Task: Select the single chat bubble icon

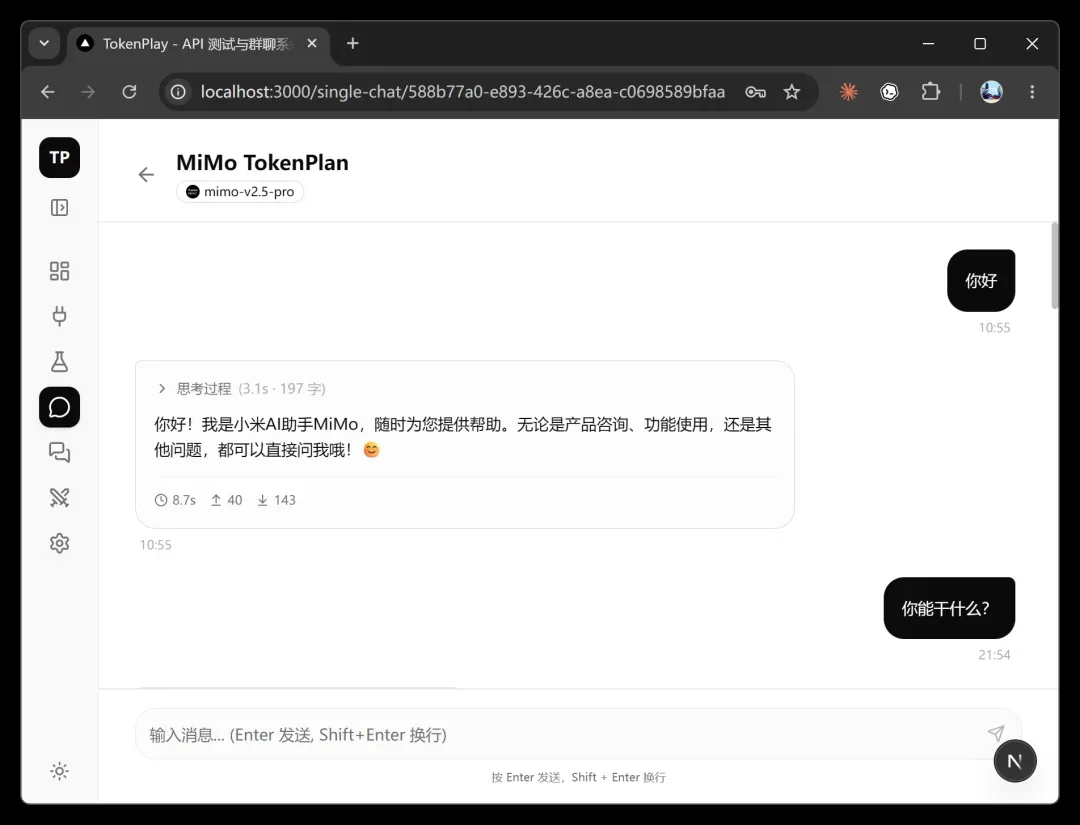Action: coord(59,407)
